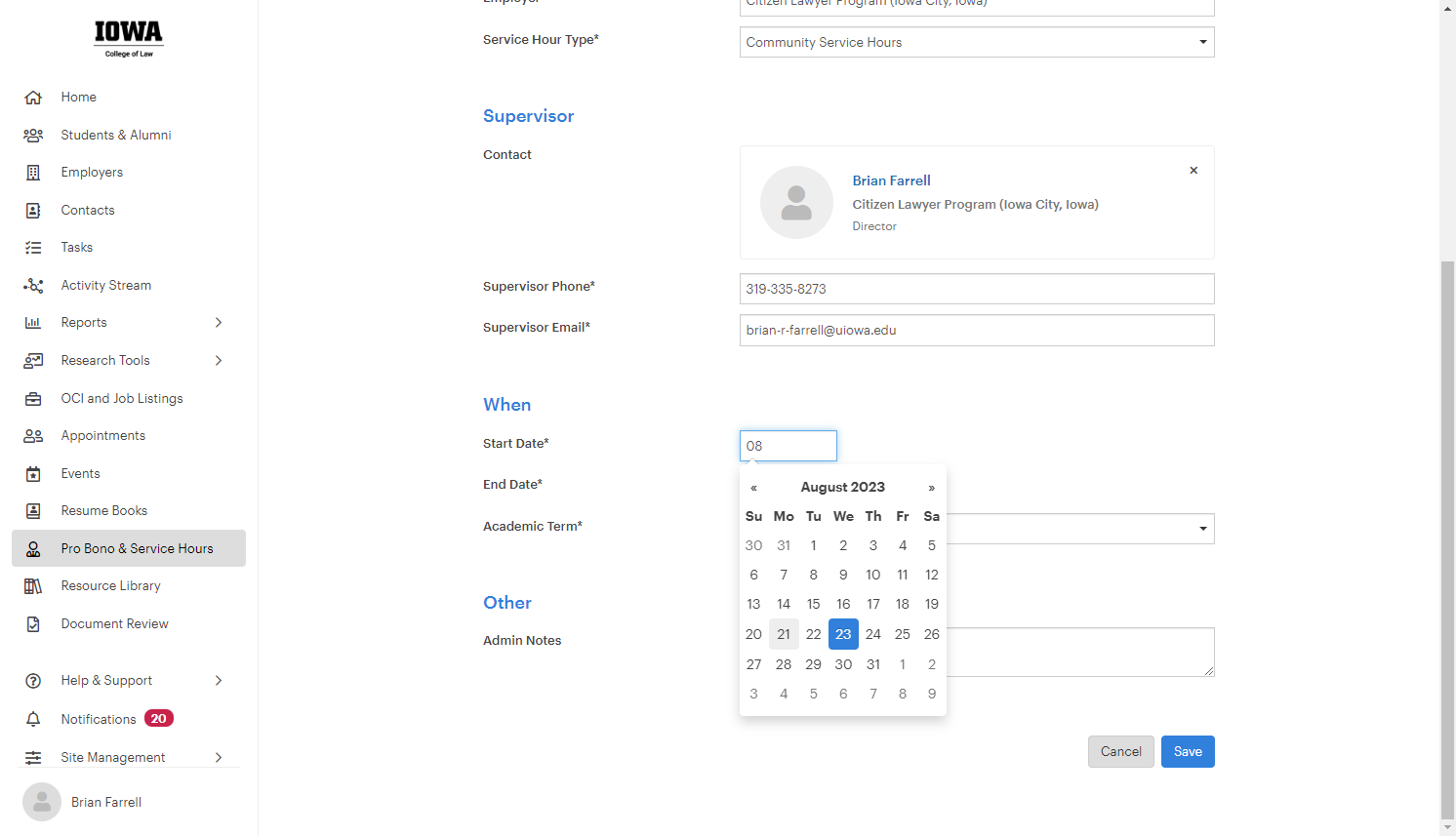This screenshot has height=836, width=1456.
Task: Click the Reports bar chart icon
Action: pos(33,323)
